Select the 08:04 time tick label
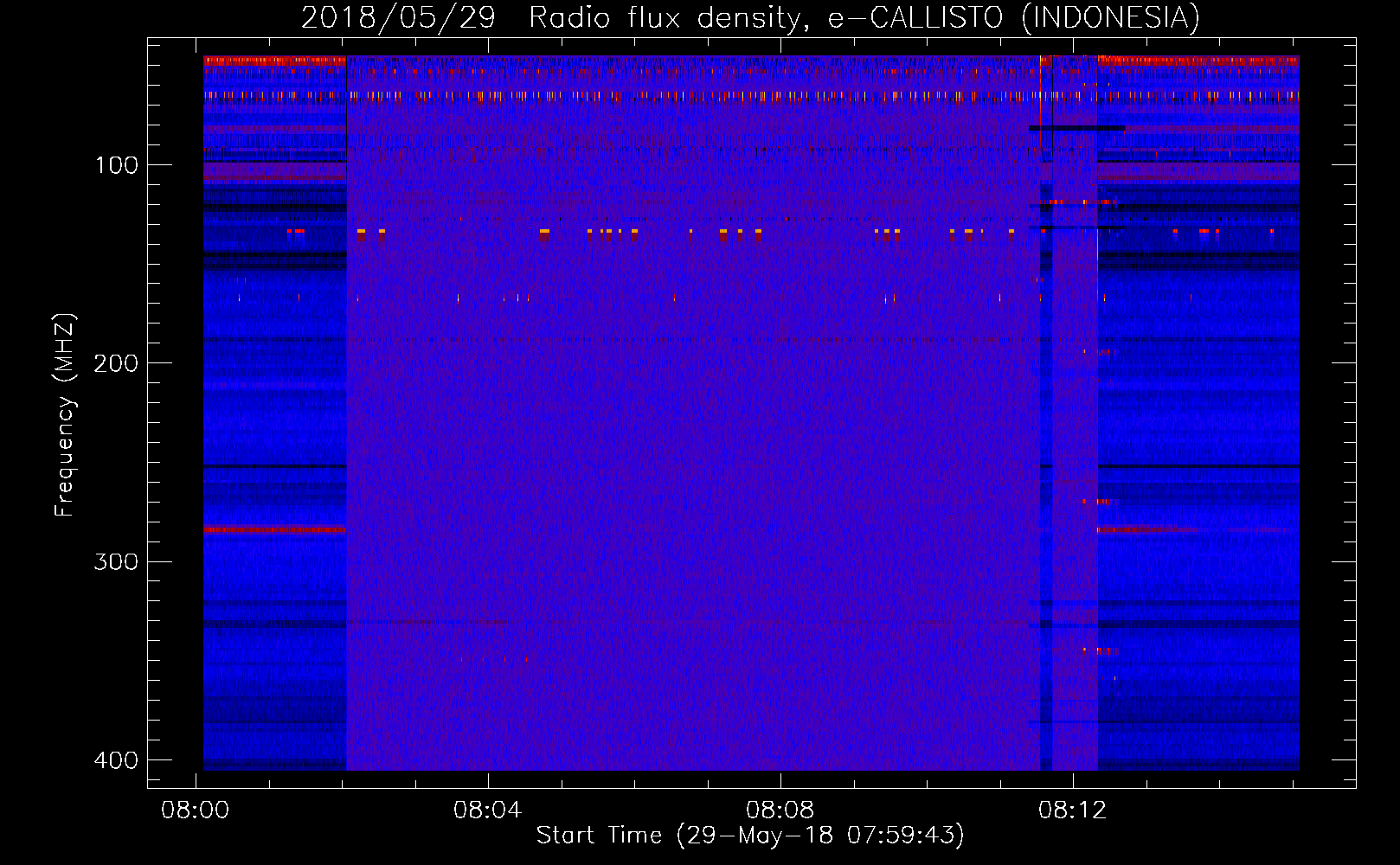1400x865 pixels. click(x=488, y=810)
